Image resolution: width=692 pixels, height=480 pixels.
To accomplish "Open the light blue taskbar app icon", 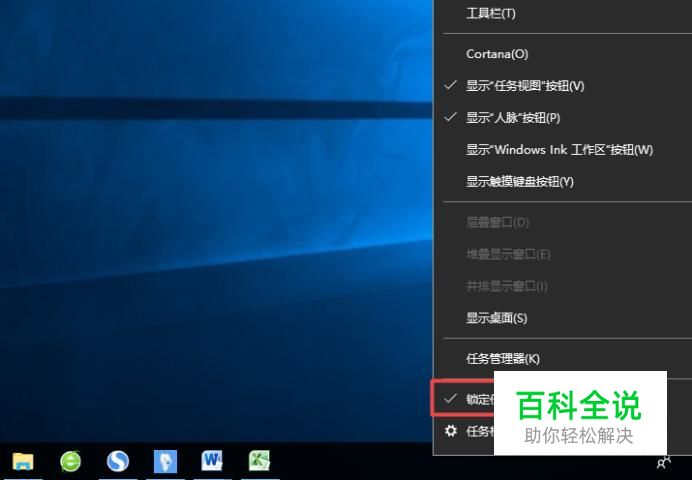I will click(x=165, y=461).
